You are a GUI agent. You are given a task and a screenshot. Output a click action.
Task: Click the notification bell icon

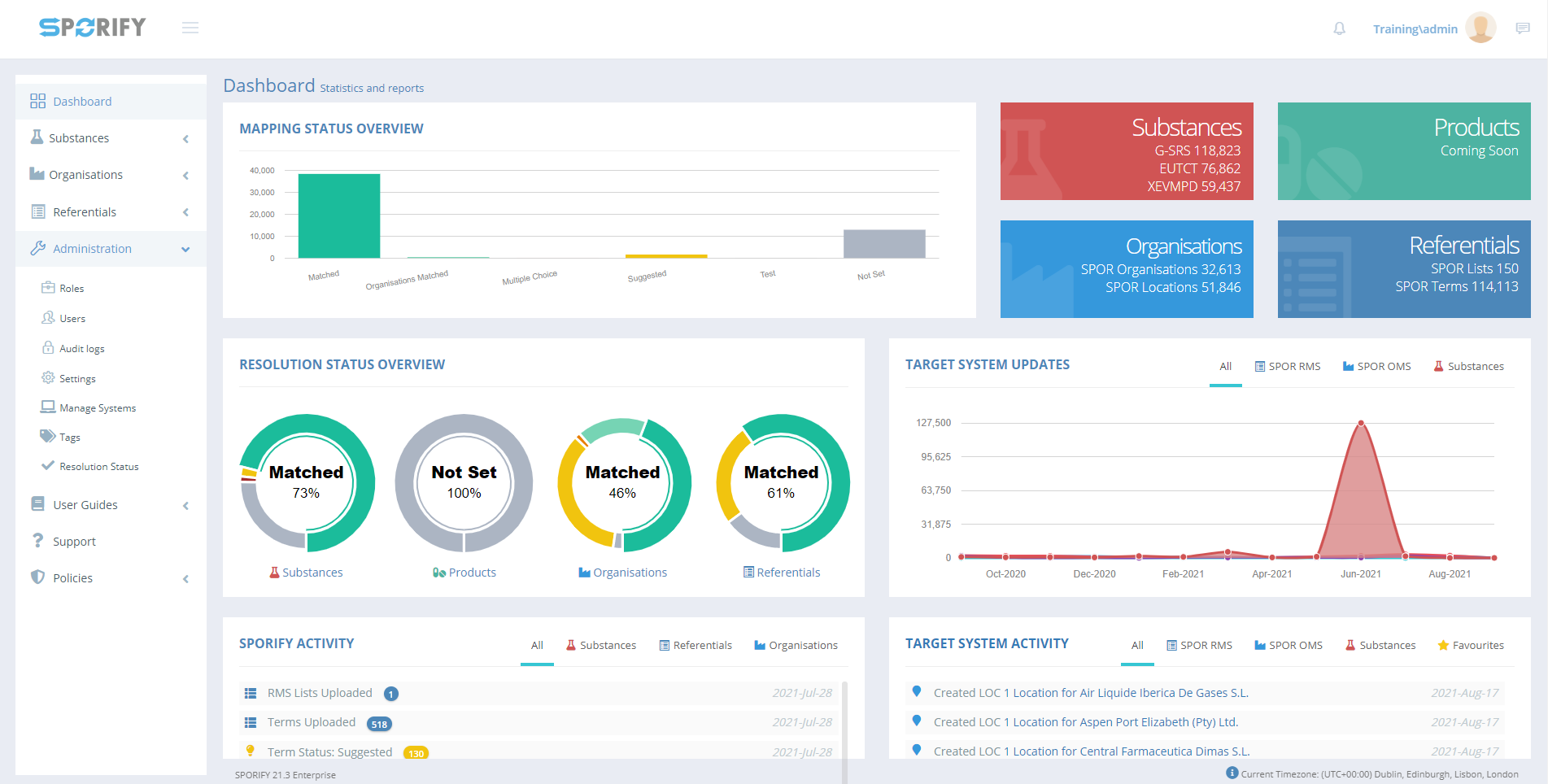pyautogui.click(x=1339, y=28)
